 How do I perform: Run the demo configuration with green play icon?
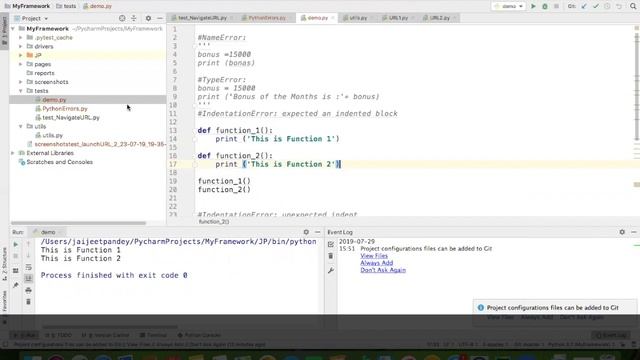coord(533,6)
